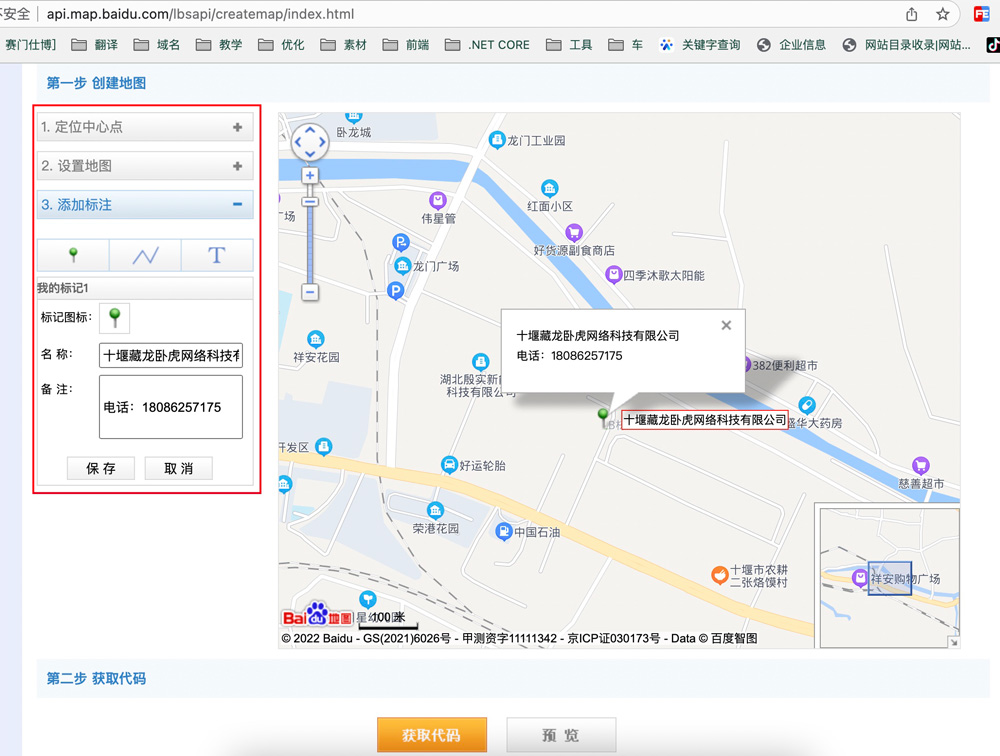Click the 十堰市农耕二张烙馍村 restaurant icon

720,575
